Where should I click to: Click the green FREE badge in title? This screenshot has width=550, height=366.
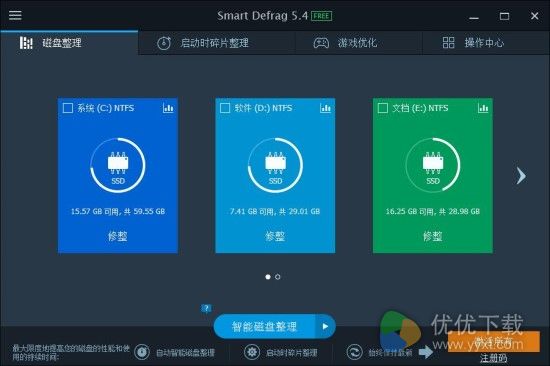322,16
